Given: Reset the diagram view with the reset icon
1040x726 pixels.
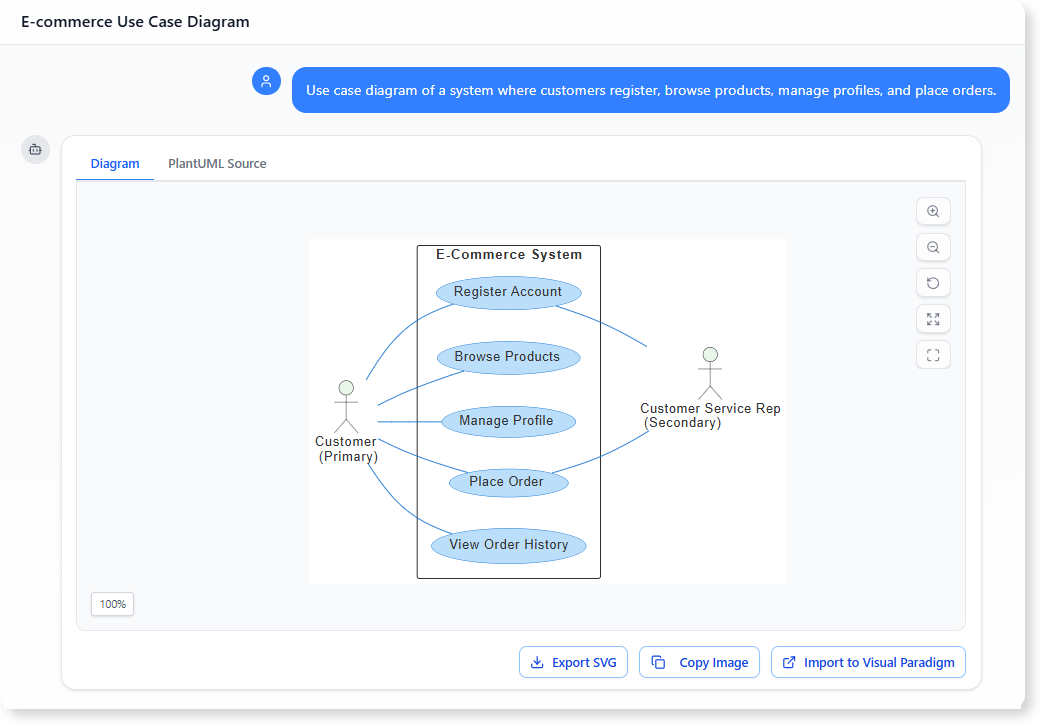Looking at the screenshot, I should click(932, 283).
